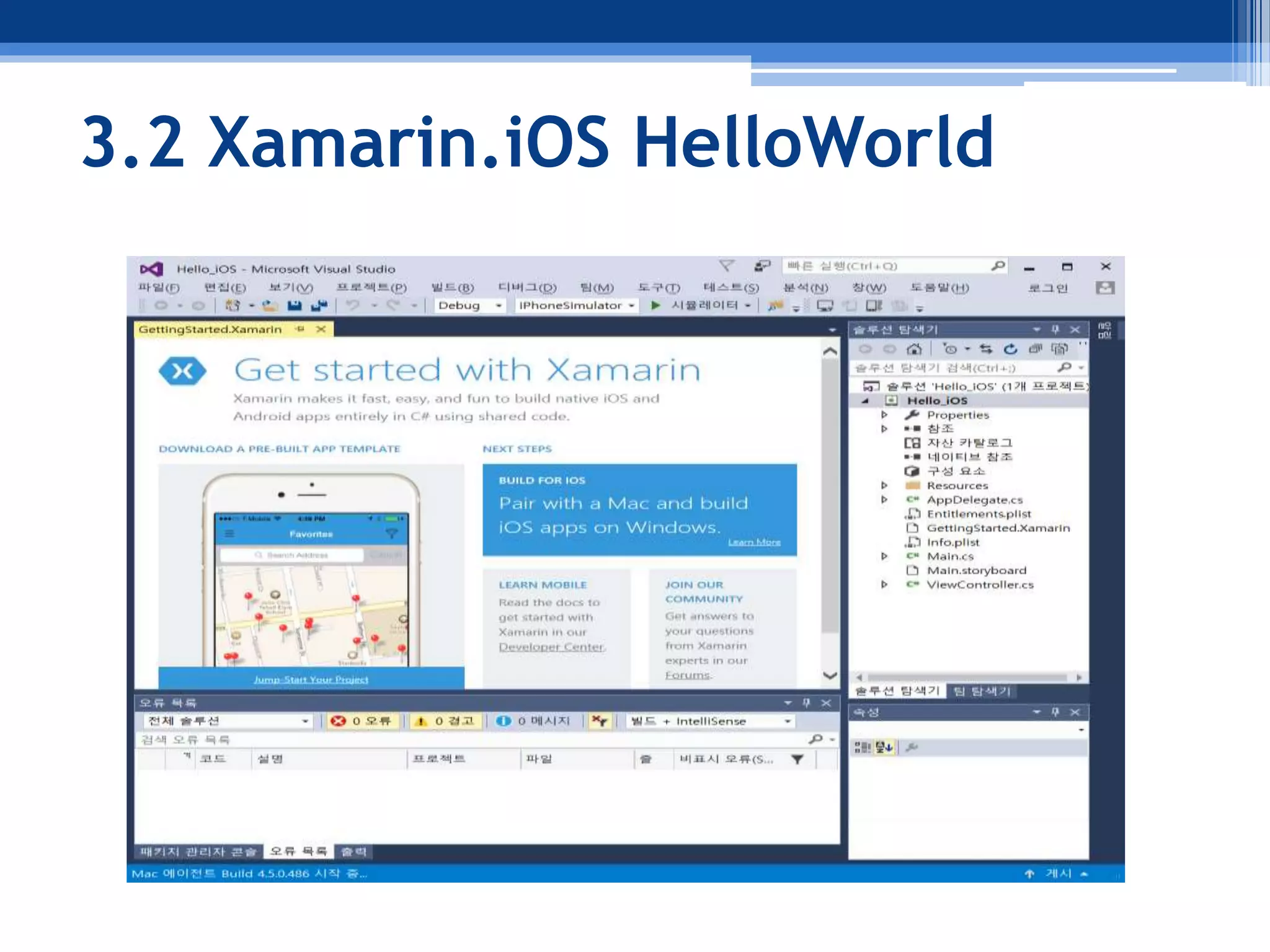Open the 디버그(D) menu

click(x=527, y=288)
